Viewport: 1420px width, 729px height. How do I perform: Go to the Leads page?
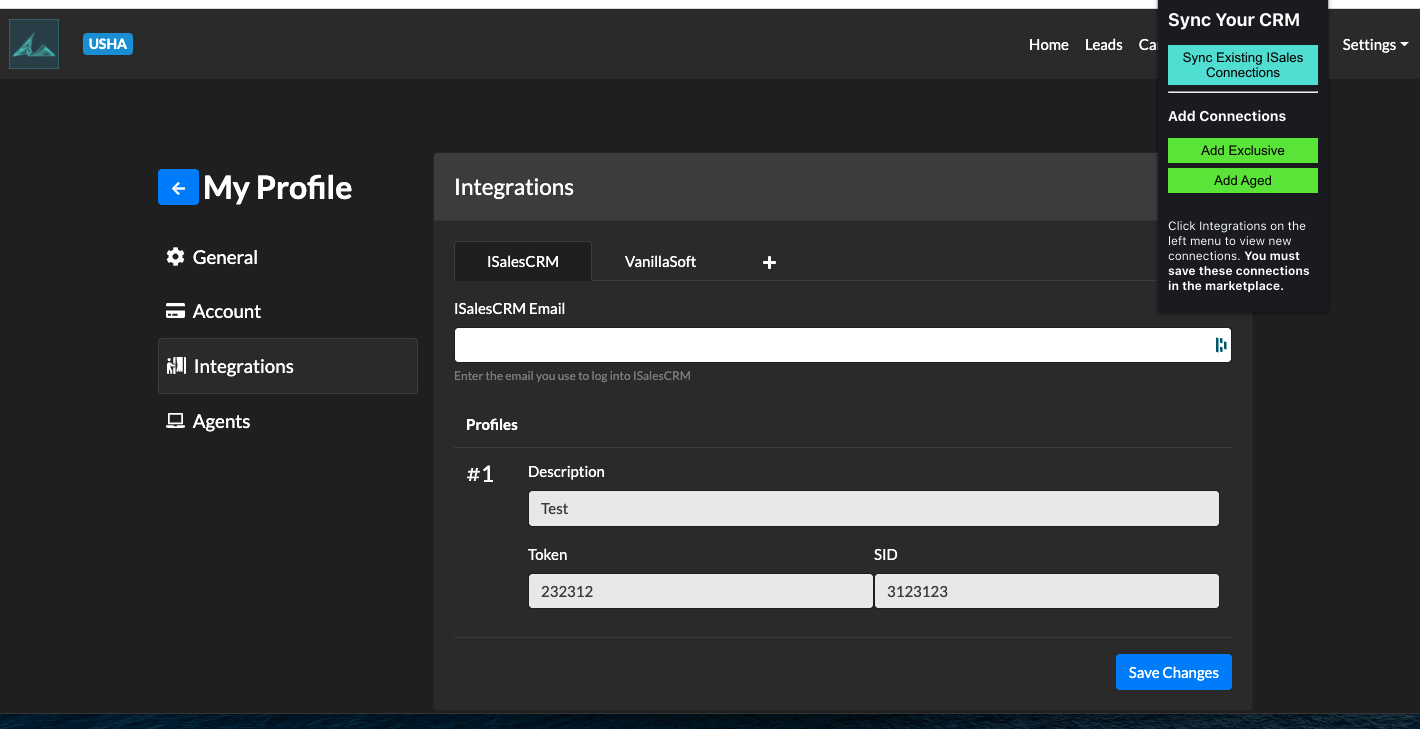pyautogui.click(x=1103, y=45)
